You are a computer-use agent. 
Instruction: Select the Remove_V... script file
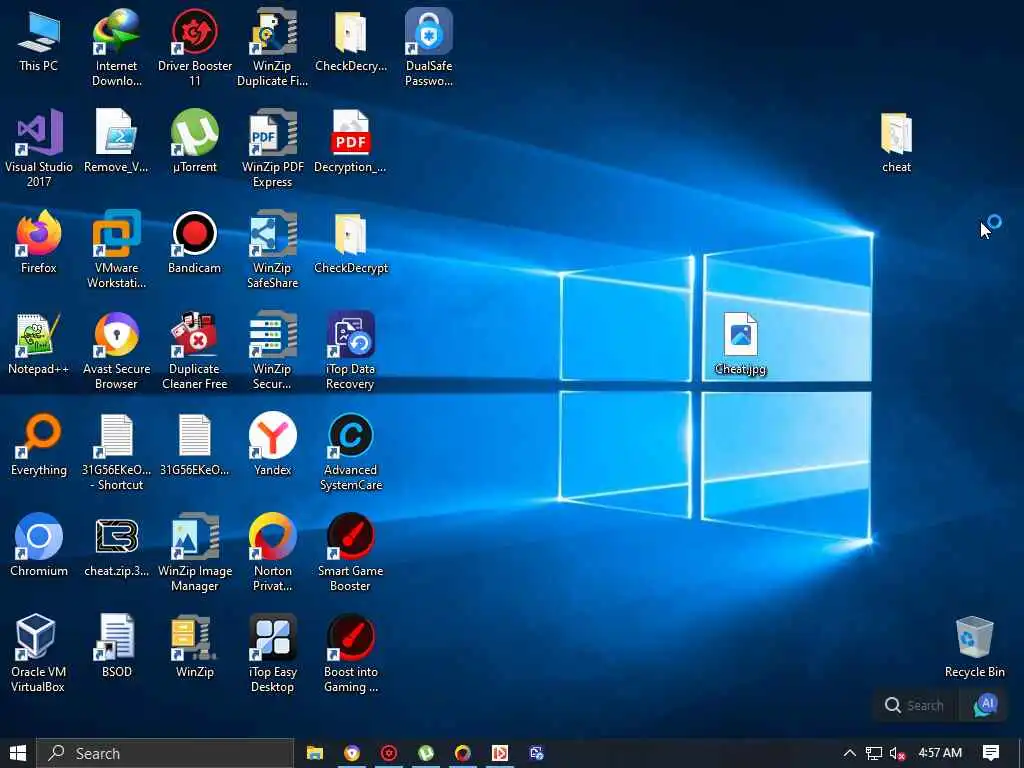[116, 133]
